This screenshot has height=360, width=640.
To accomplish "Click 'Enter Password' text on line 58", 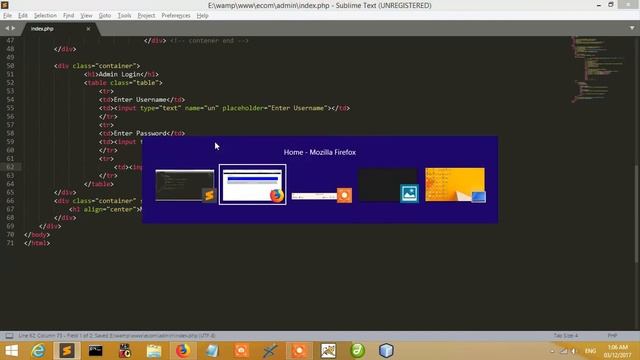I will [140, 133].
